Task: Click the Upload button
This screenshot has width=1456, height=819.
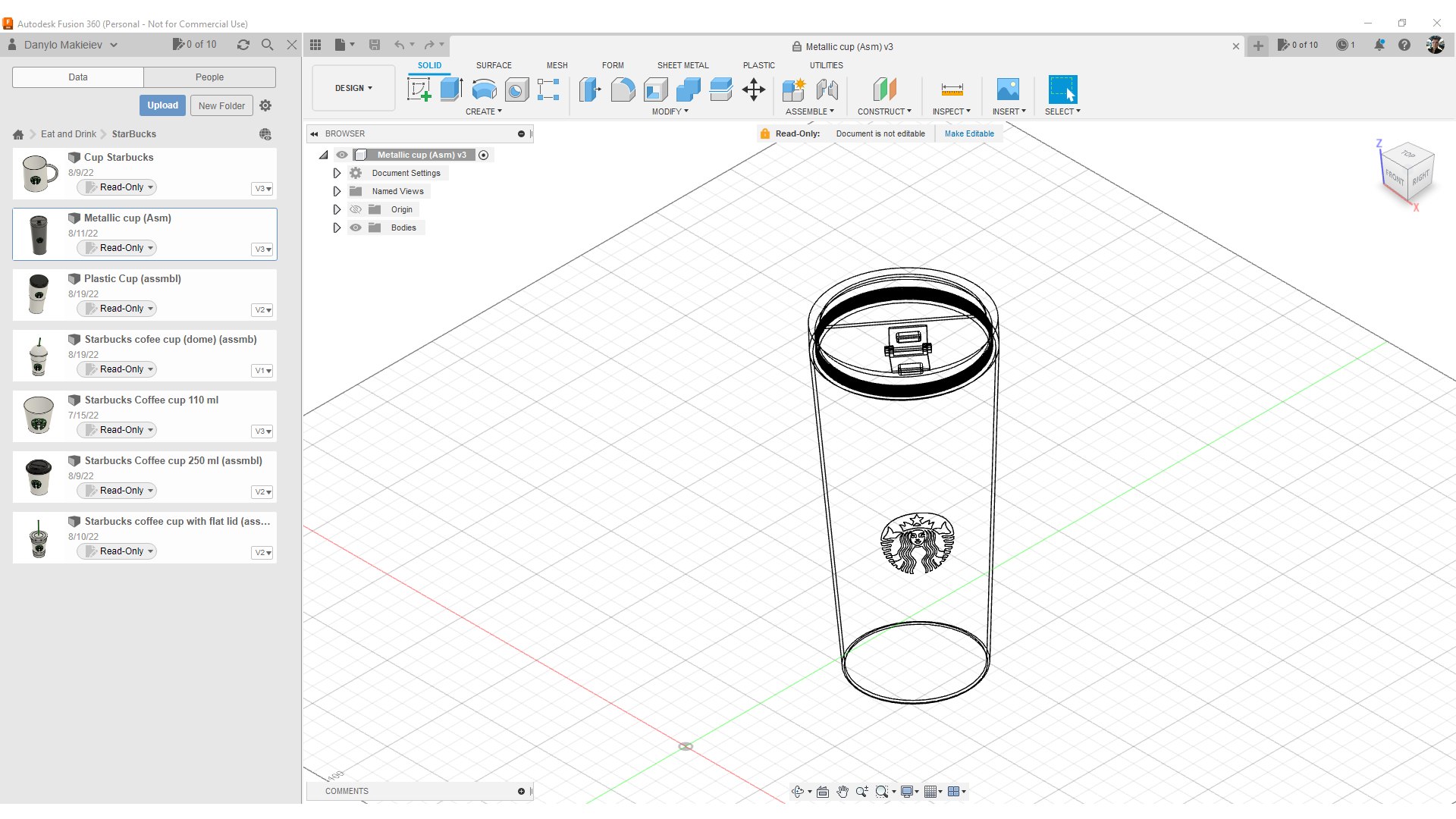Action: [162, 105]
